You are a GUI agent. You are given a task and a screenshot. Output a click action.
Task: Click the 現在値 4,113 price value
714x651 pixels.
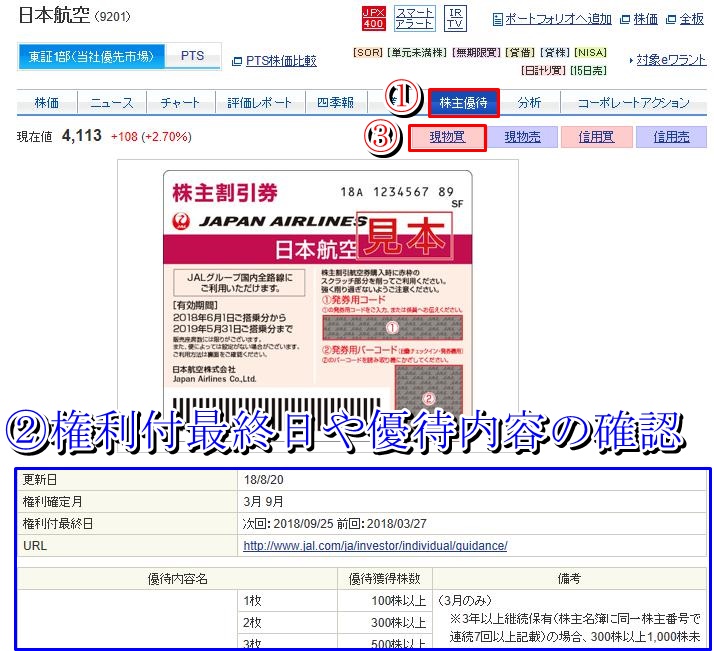pos(82,136)
